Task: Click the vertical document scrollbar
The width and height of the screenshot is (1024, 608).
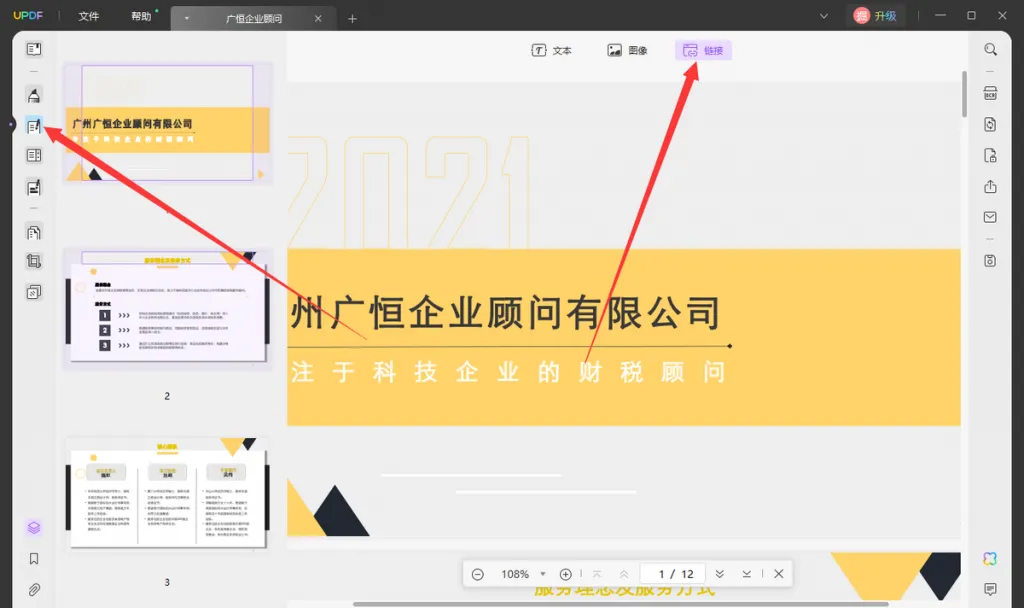Action: point(964,94)
